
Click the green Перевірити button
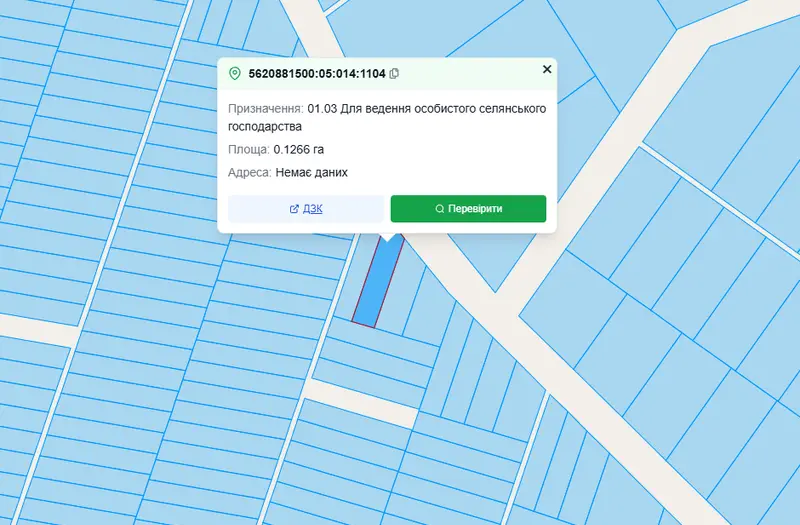(x=468, y=209)
